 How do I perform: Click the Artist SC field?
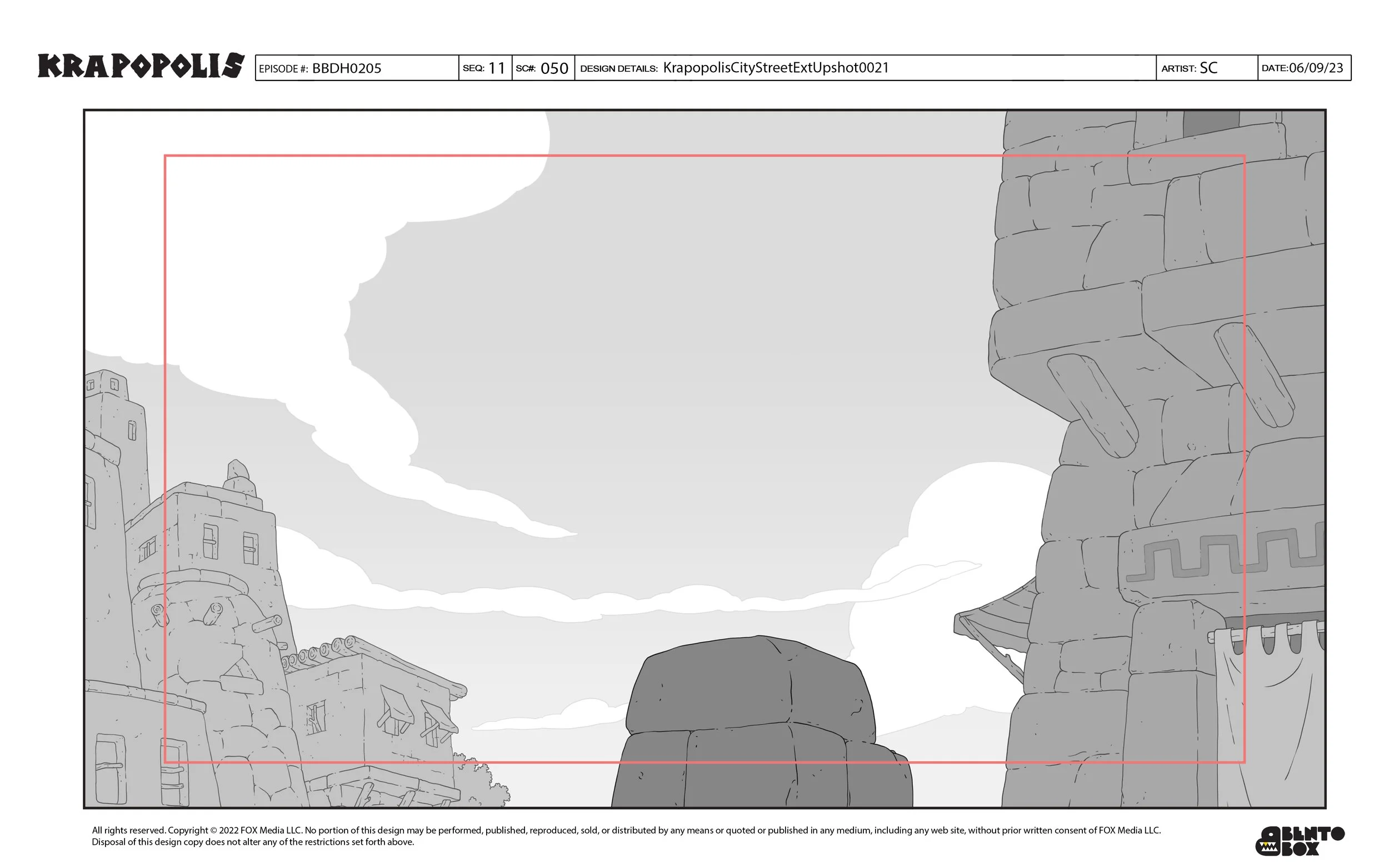tap(1206, 68)
